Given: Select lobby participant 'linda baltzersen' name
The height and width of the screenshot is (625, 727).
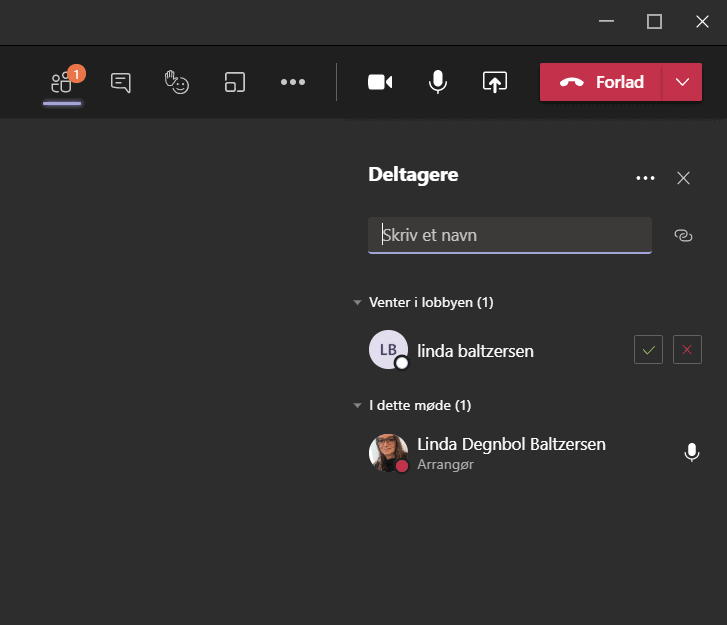Looking at the screenshot, I should pyautogui.click(x=475, y=351).
